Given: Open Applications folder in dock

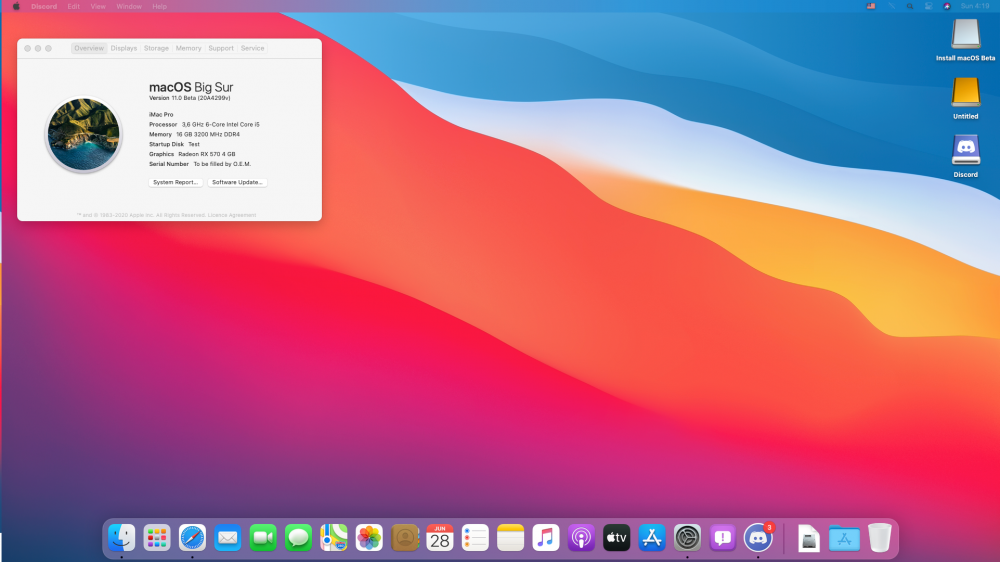Looking at the screenshot, I should click(844, 538).
